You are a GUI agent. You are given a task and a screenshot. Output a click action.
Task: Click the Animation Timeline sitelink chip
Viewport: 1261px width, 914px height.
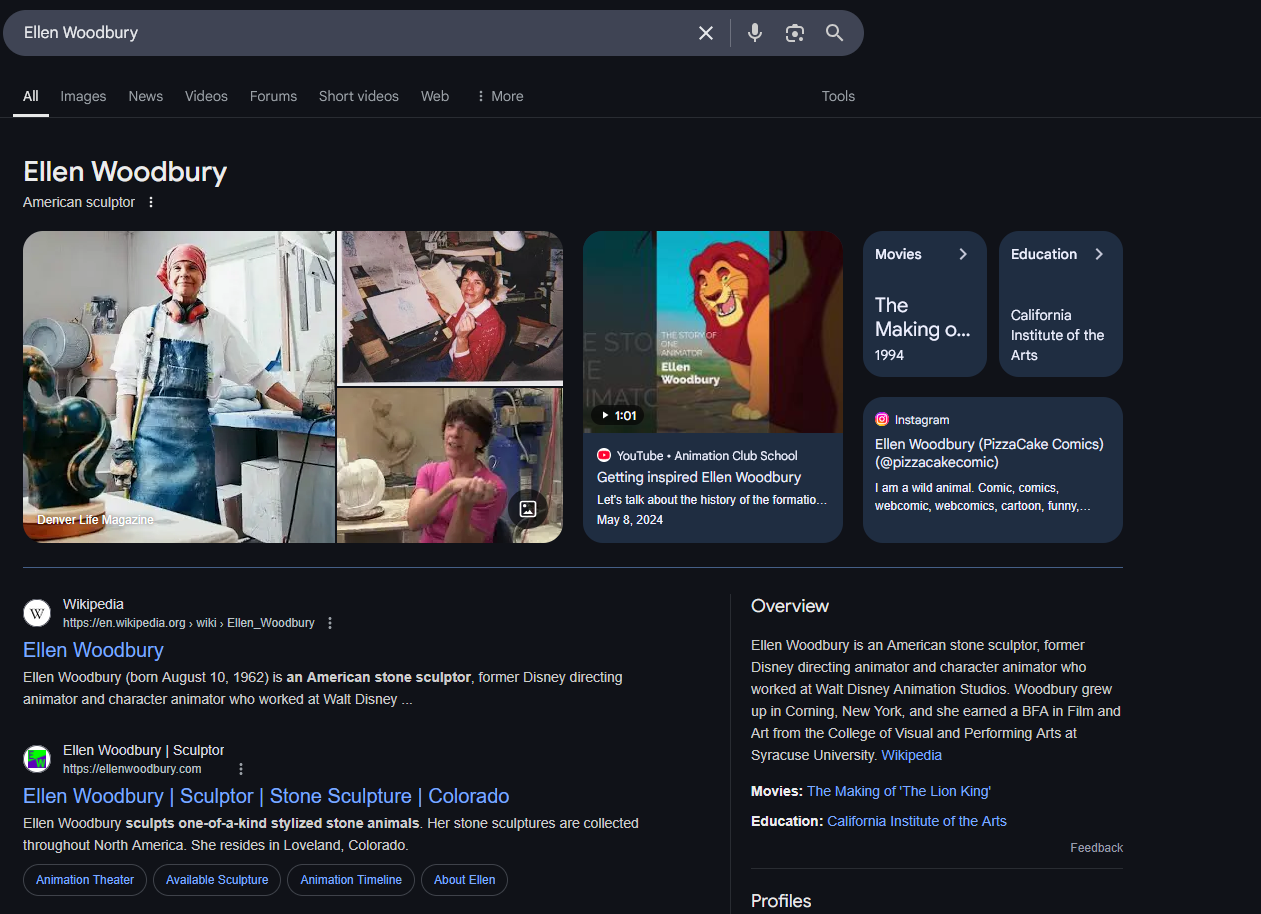coord(351,880)
